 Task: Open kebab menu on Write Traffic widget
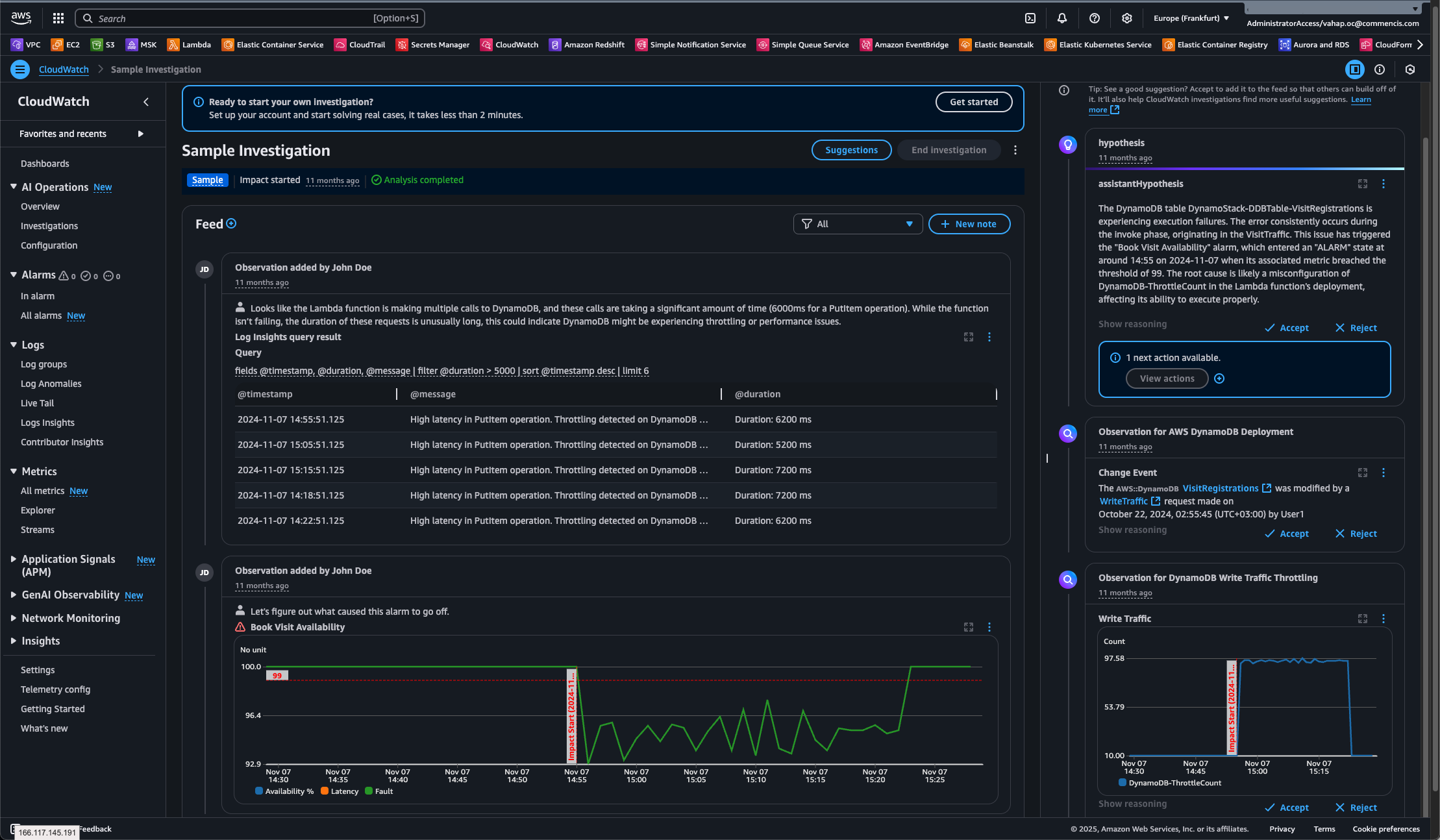coord(1384,619)
